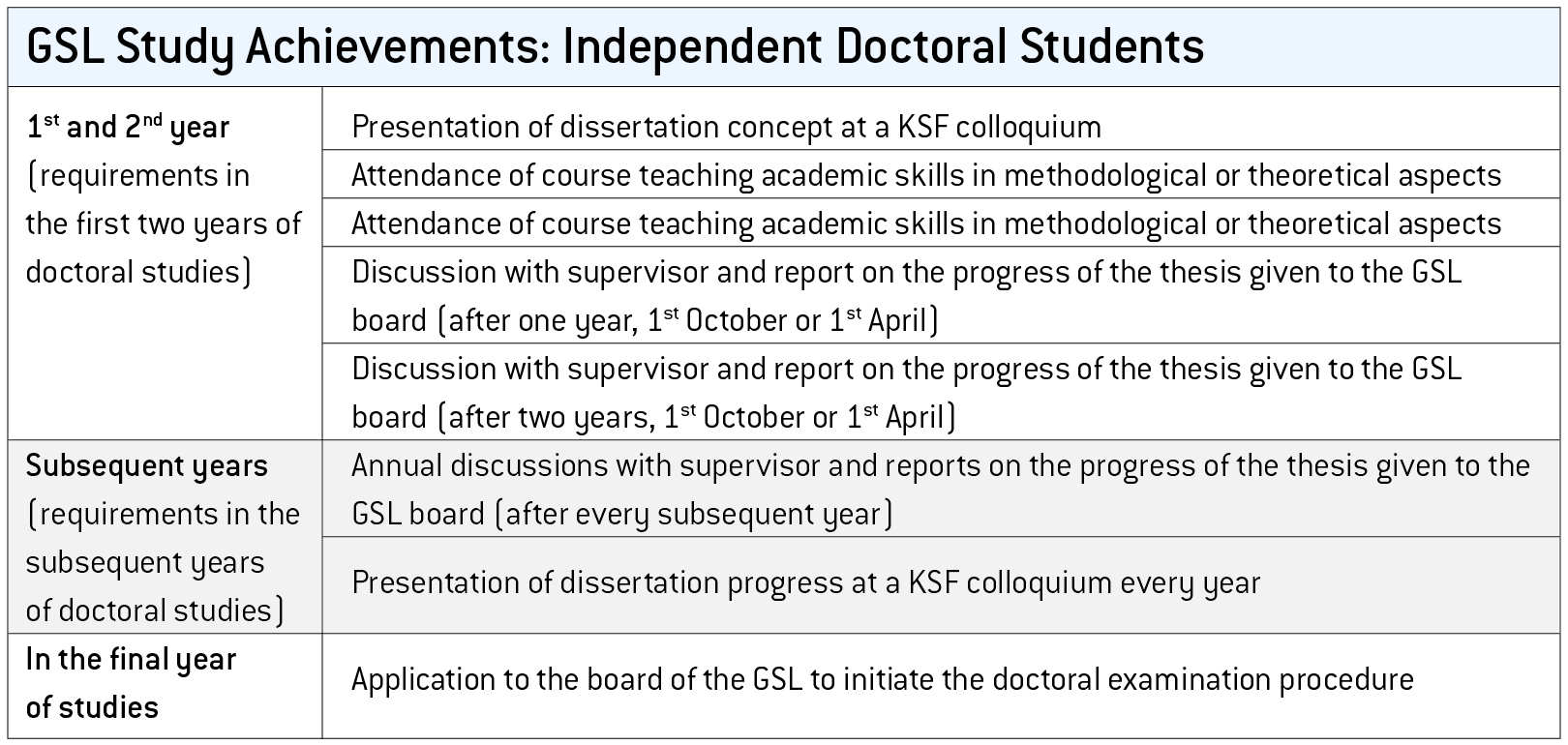Click the first "Attendance of course" row
The image size is (1568, 745).
coord(925,175)
